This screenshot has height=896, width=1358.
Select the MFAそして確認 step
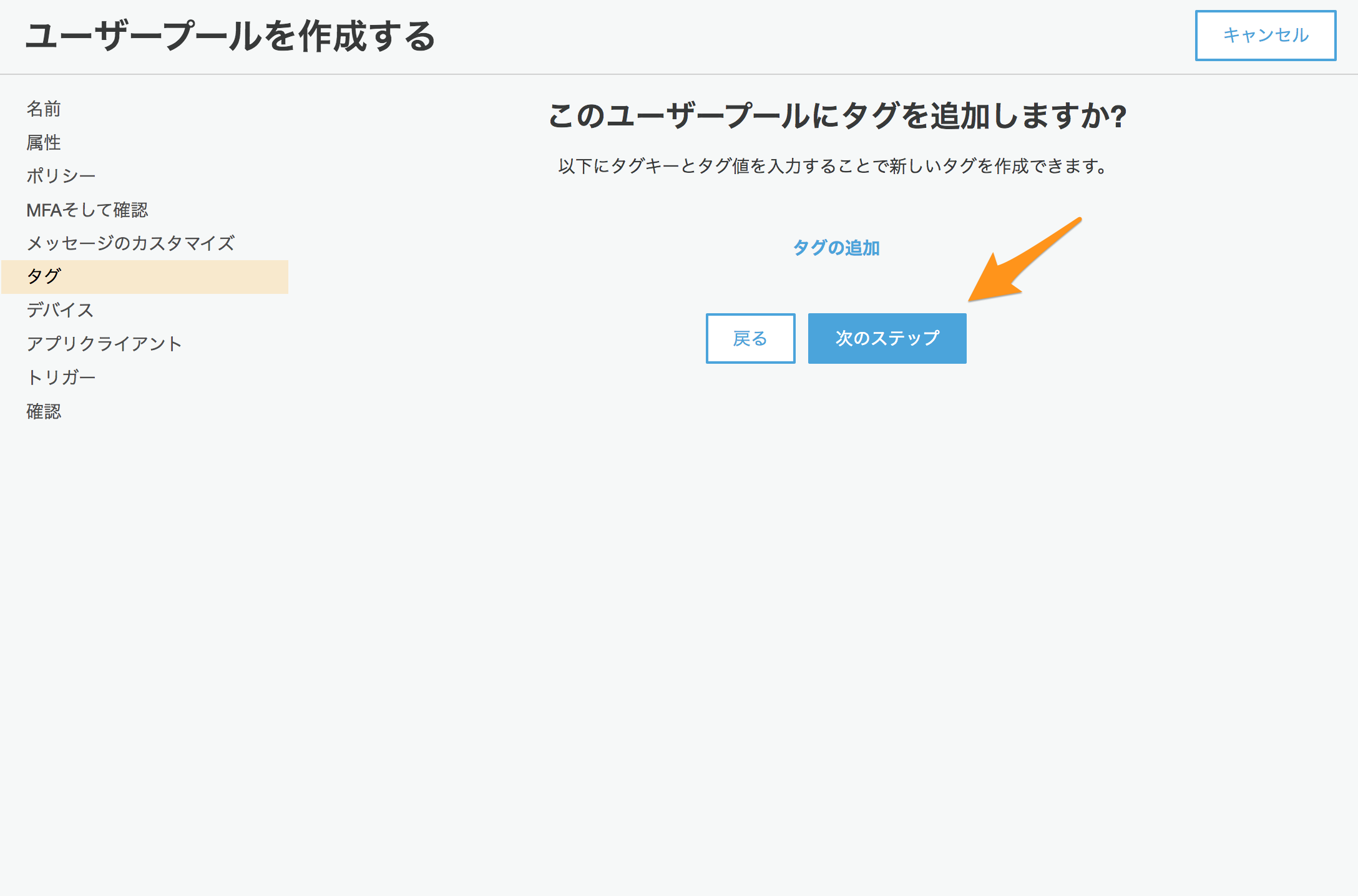(x=87, y=210)
